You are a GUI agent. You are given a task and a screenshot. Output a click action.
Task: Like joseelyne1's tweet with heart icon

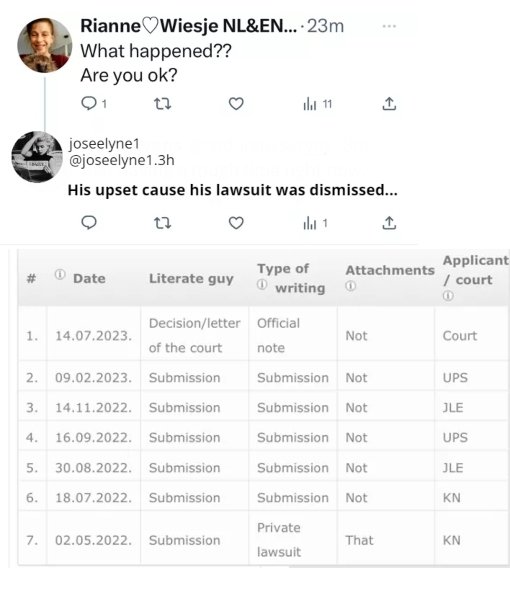[236, 223]
